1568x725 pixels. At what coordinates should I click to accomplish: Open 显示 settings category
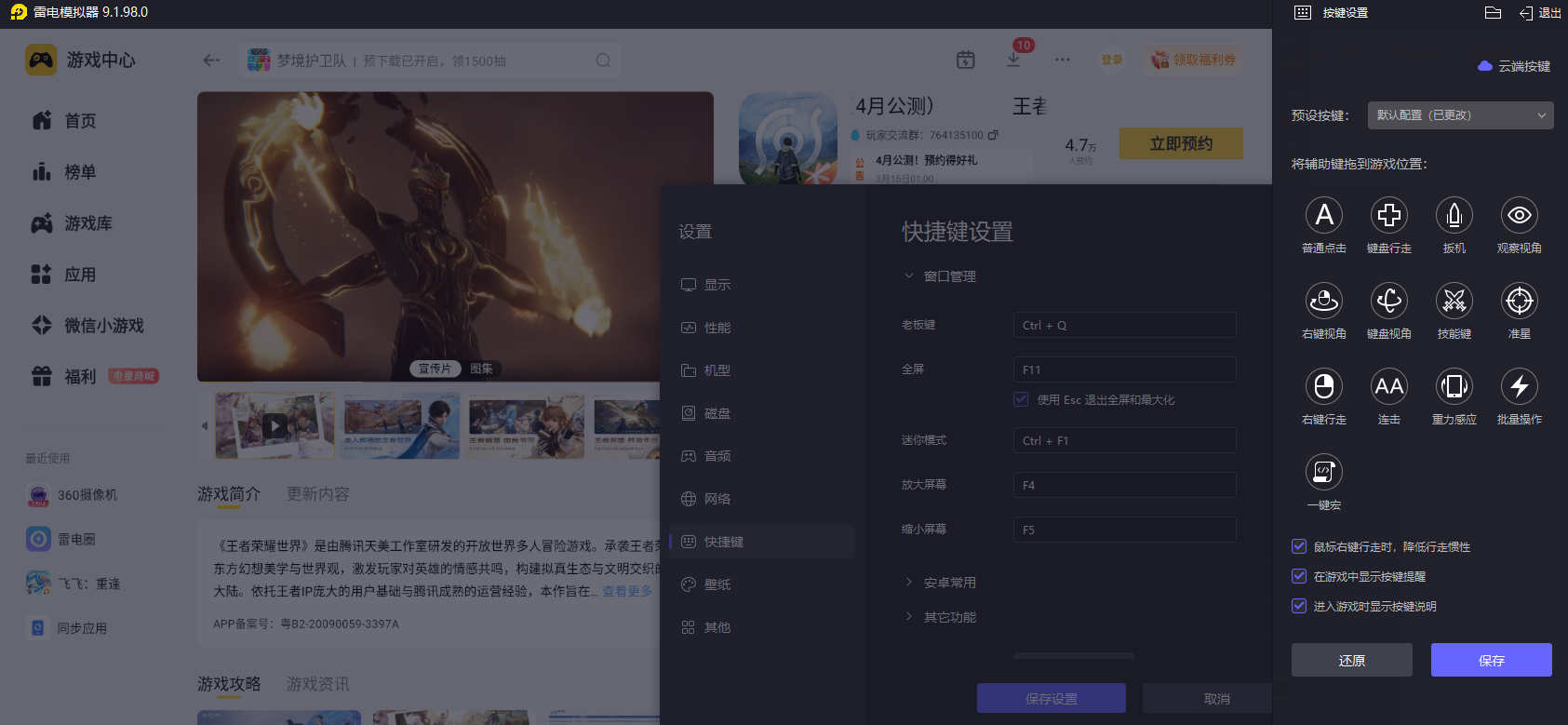[x=762, y=285]
